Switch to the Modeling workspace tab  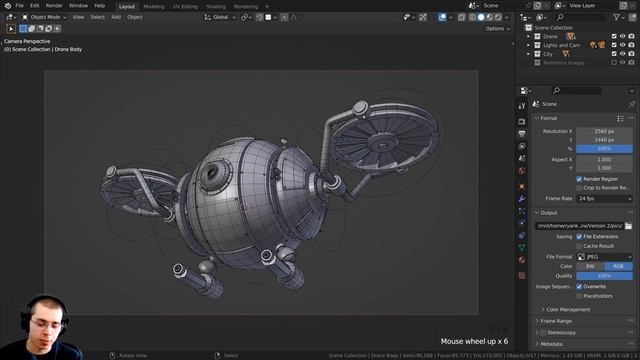click(154, 7)
